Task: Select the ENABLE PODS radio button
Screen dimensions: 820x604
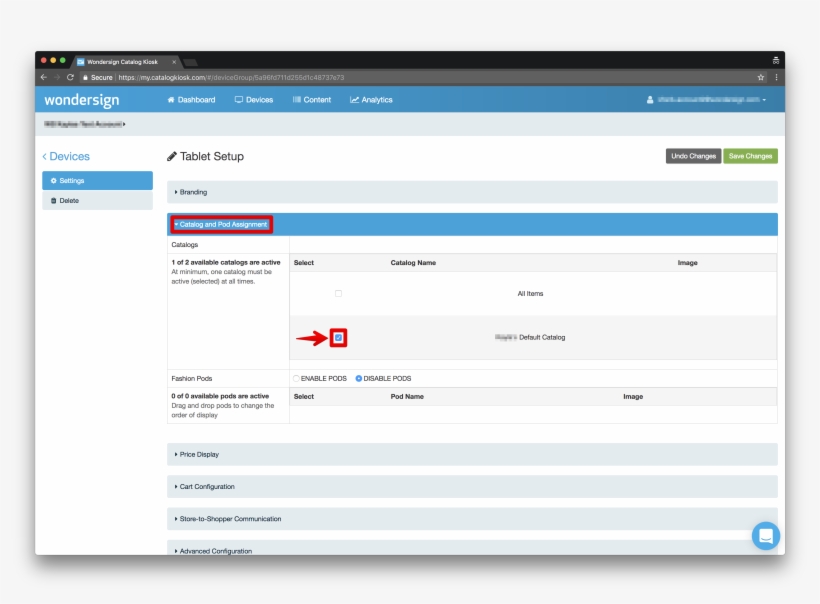Action: click(x=296, y=378)
